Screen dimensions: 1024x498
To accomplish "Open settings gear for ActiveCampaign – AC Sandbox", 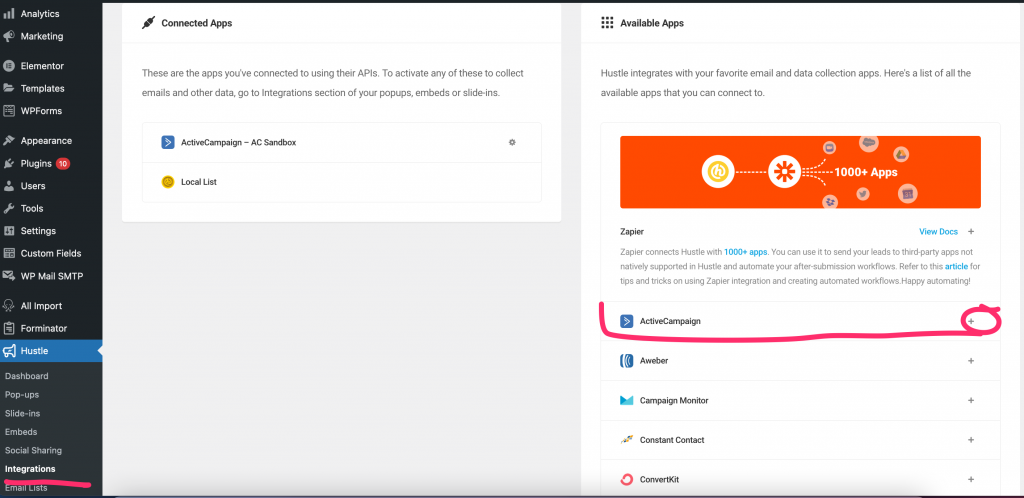I will (512, 142).
